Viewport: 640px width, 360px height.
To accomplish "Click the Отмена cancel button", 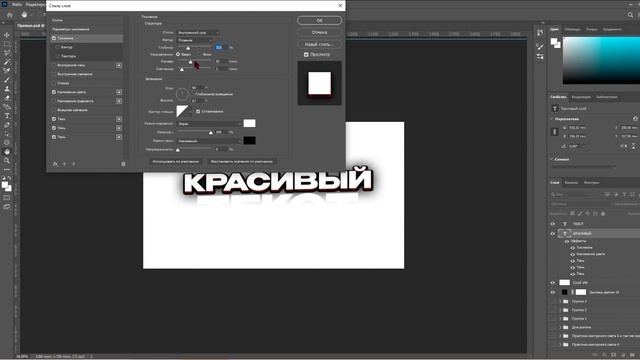I will 319,32.
